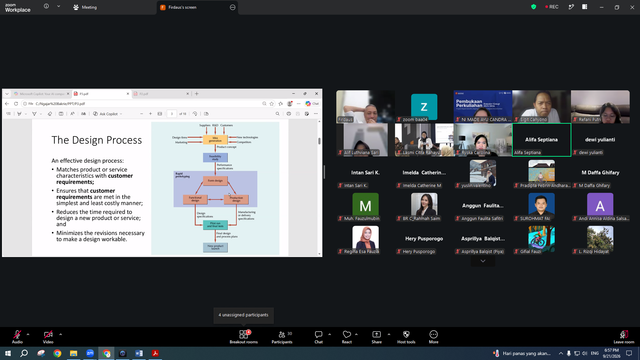Open three-dot menu in PDF toolbar
Screen dimensions: 640x360
(316, 114)
